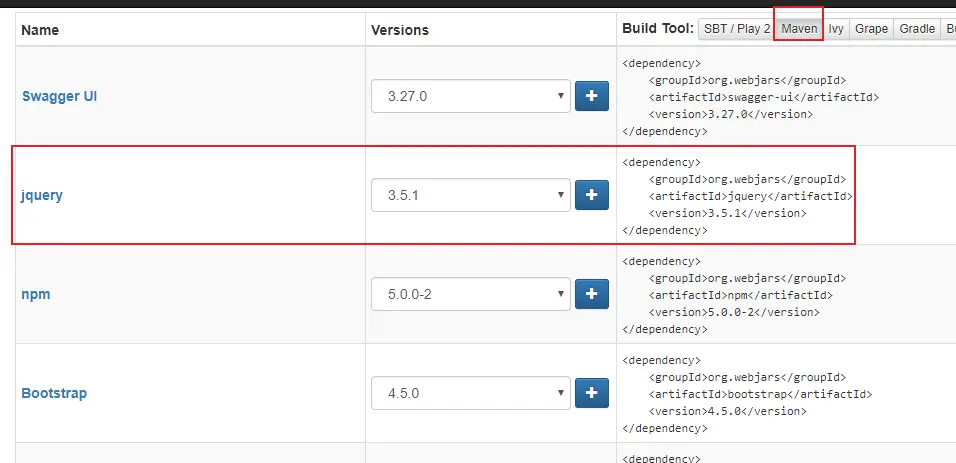Click the version 5.0.0-2 XML line

[x=734, y=312]
